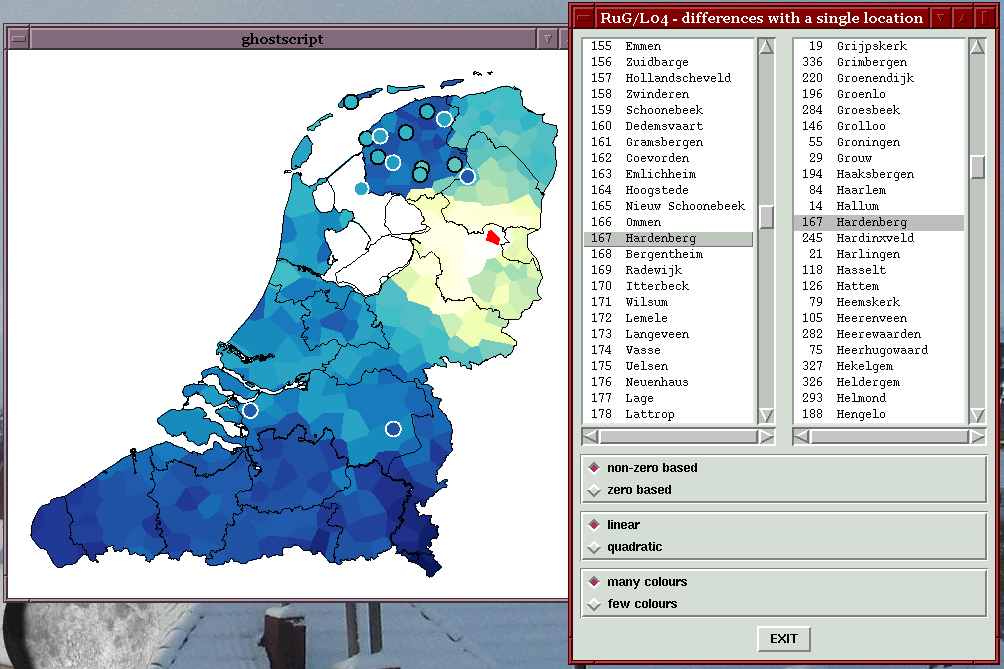Screen dimensions: 1004x669
Task: Select 84 Haarlem in alphabetical list
Action: [879, 190]
